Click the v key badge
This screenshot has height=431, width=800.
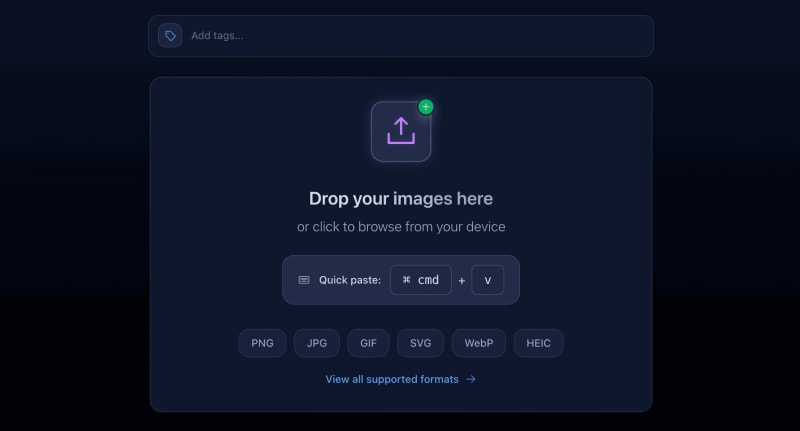point(487,280)
